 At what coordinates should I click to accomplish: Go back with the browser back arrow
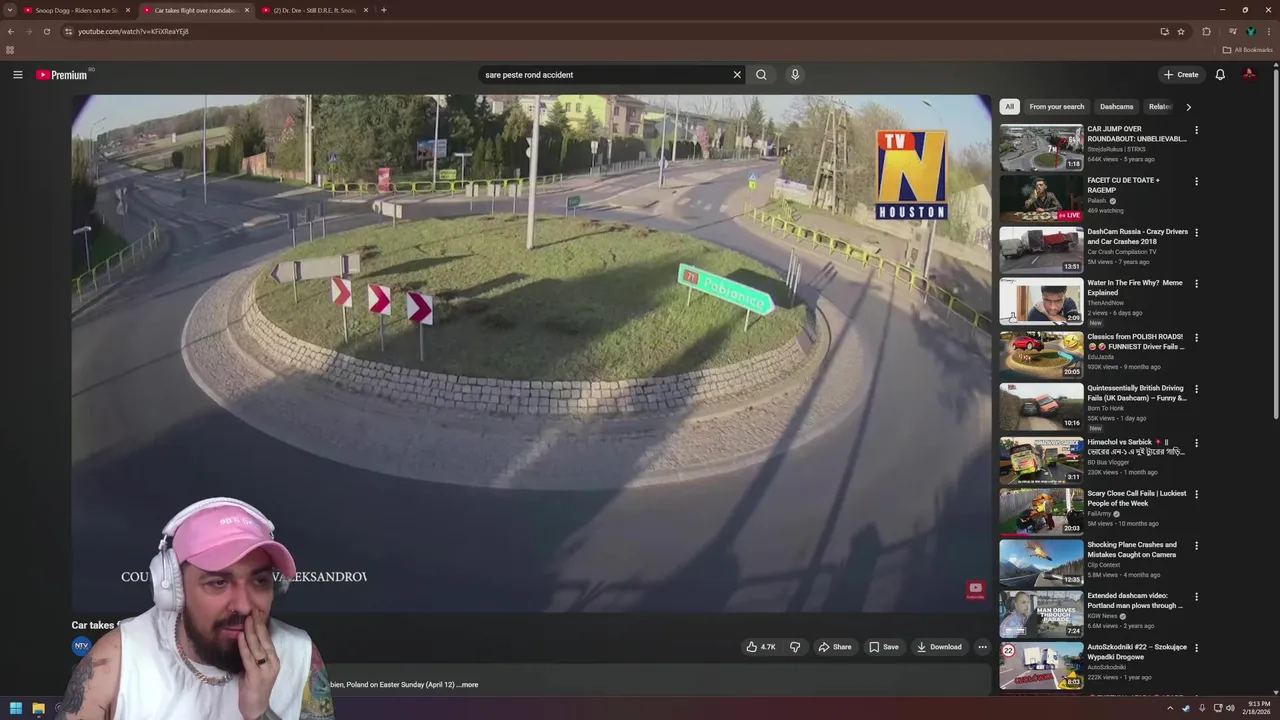pyautogui.click(x=11, y=31)
